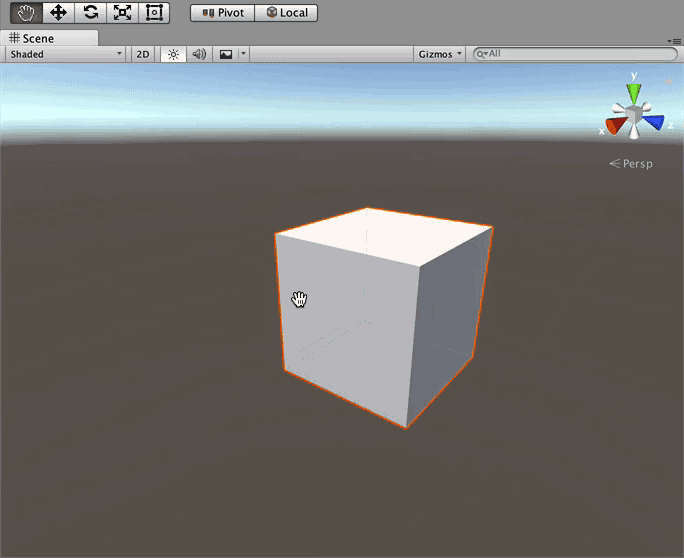Open the Gizmos dropdown

(439, 54)
